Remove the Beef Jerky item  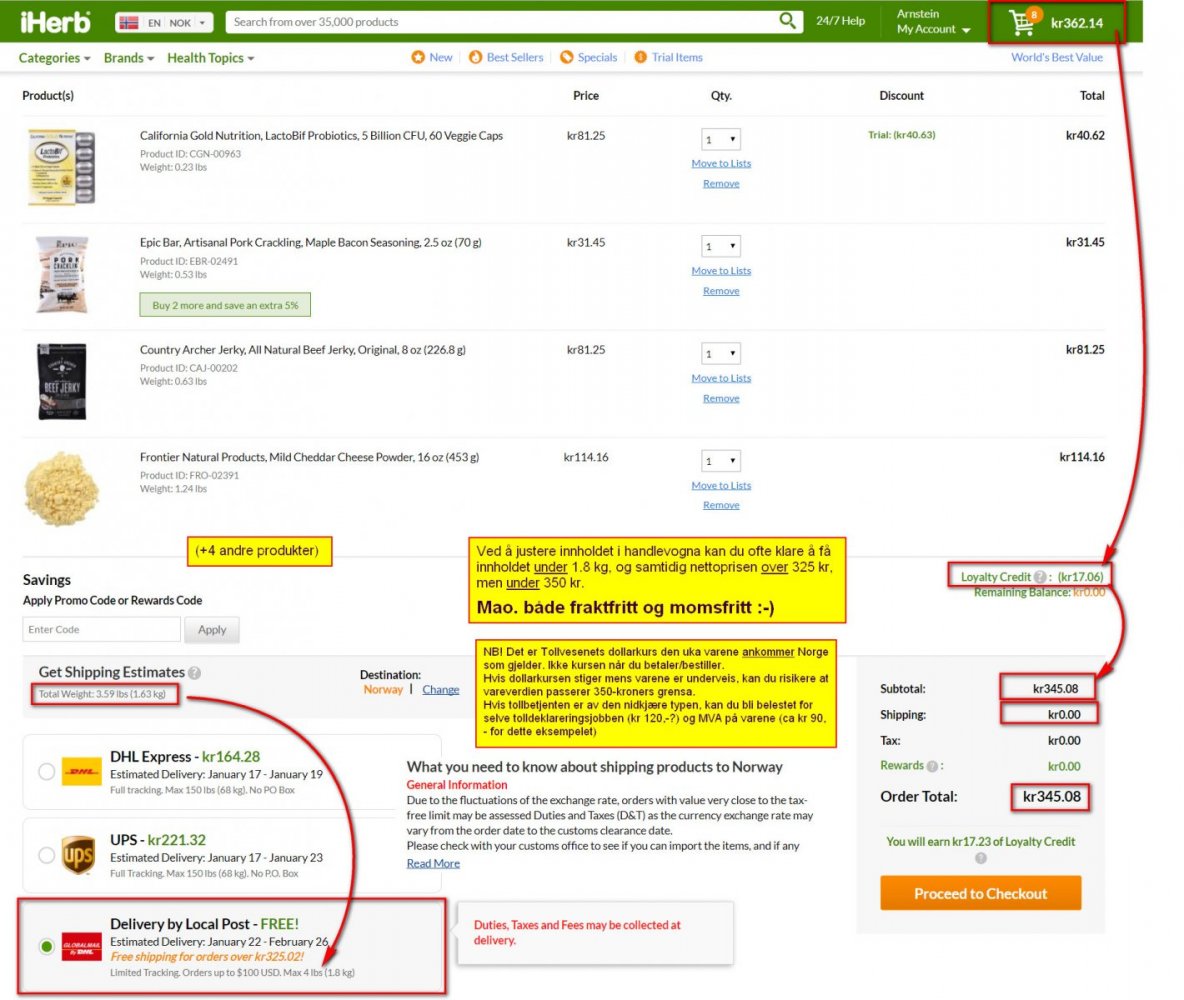[720, 398]
